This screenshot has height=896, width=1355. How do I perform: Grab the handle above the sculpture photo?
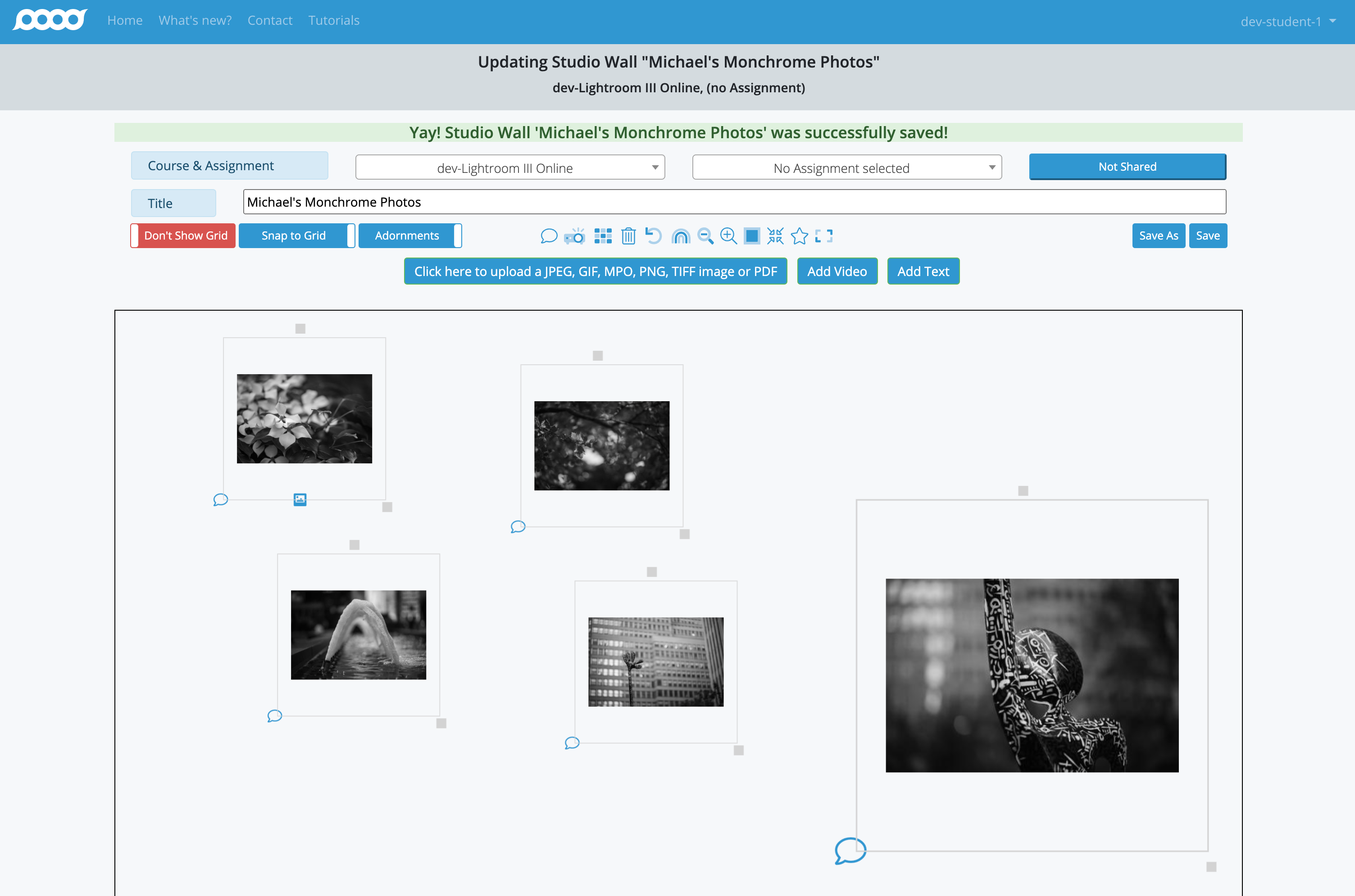pyautogui.click(x=1023, y=491)
